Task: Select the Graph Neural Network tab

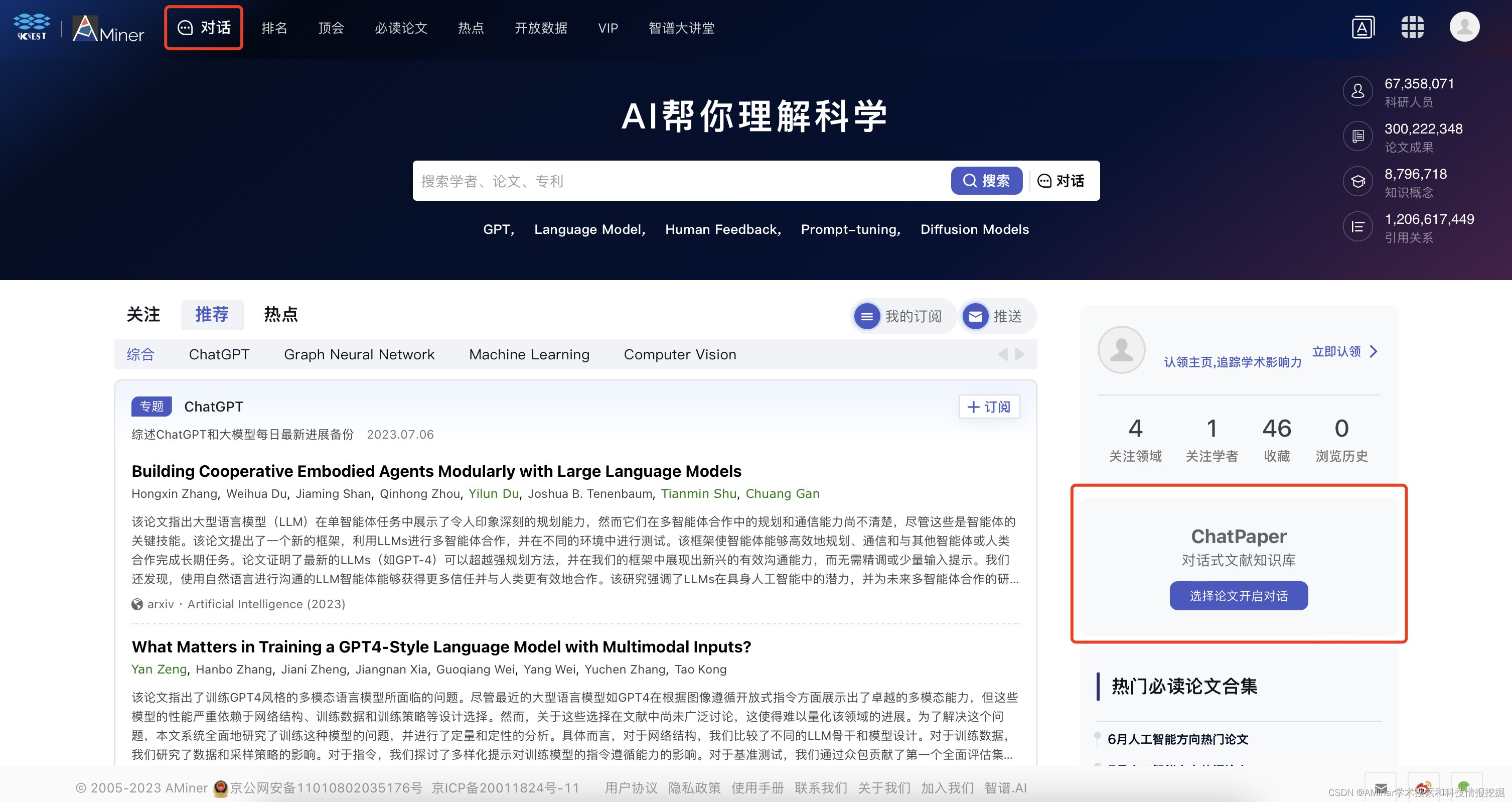Action: click(359, 353)
